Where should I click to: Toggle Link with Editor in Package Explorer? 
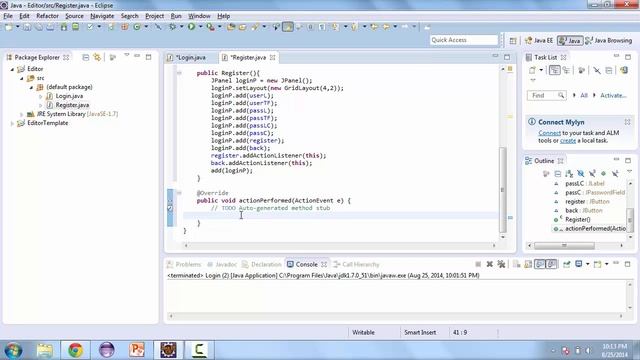pos(97,58)
